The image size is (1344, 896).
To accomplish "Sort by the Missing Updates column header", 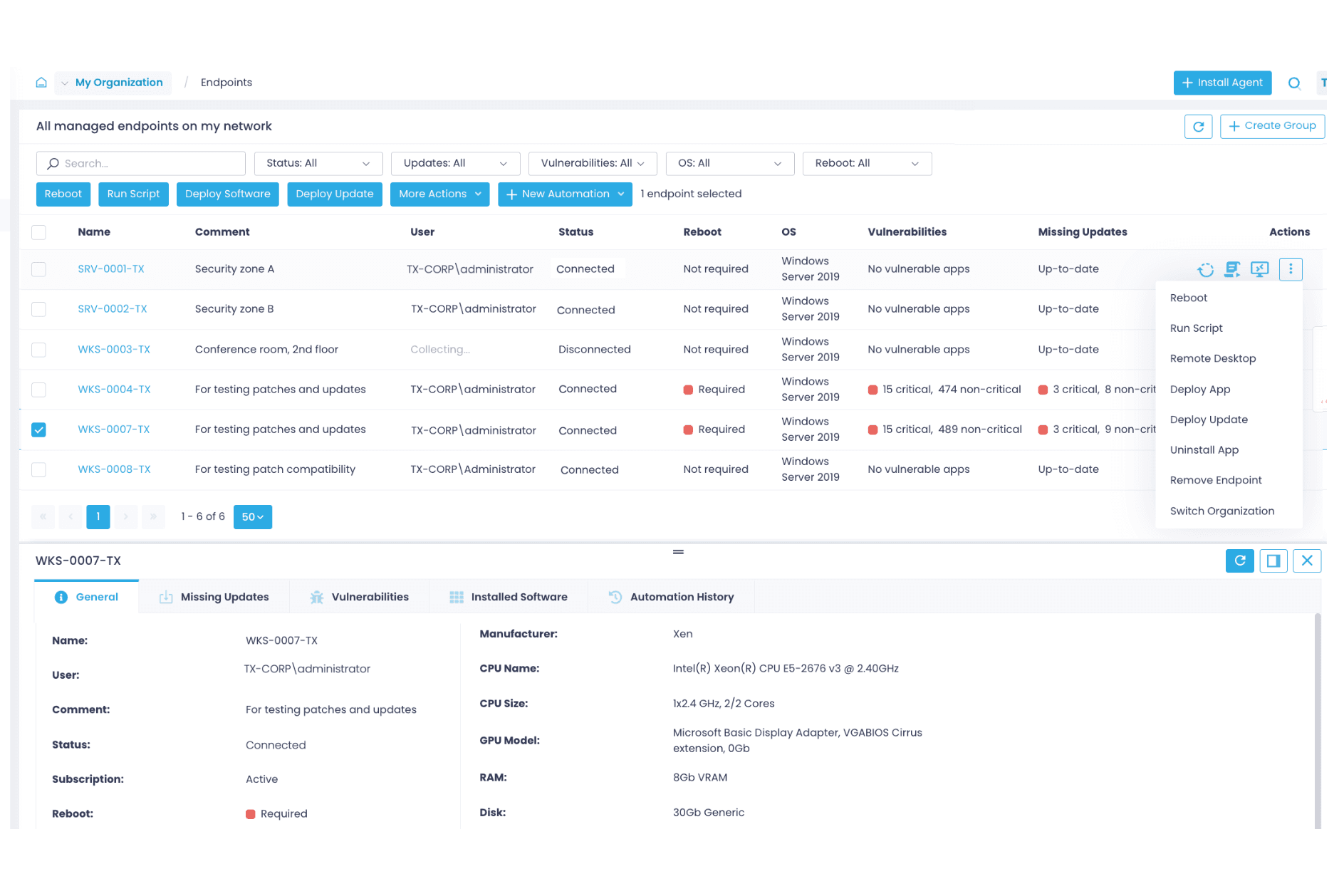I will tap(1083, 232).
